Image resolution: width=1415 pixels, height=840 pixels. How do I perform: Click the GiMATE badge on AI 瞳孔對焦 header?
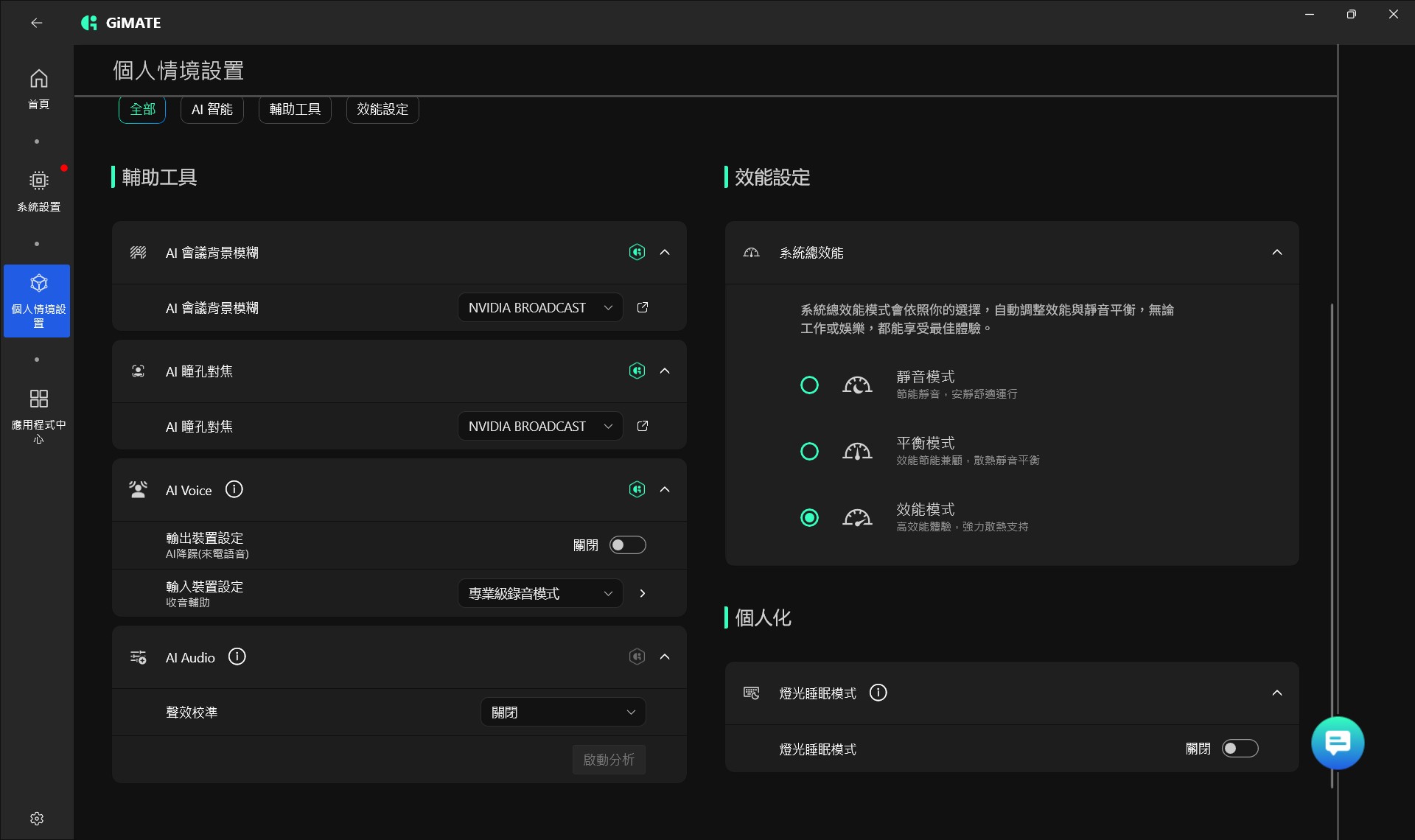637,371
